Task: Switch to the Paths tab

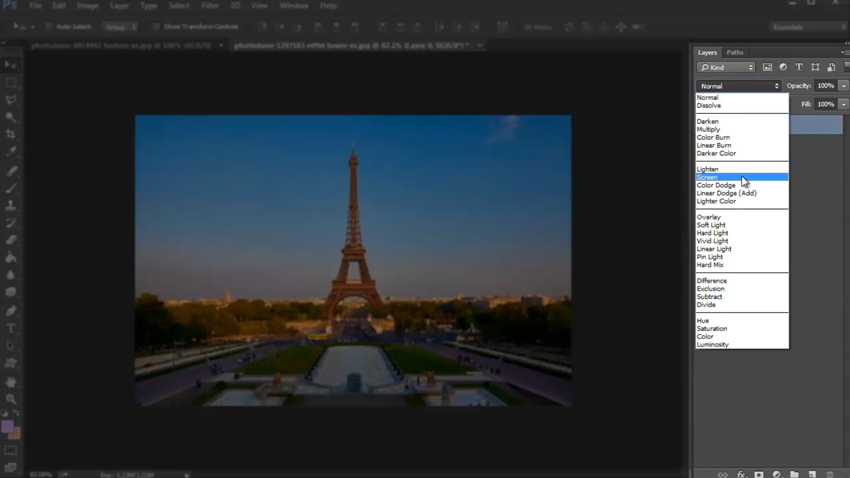Action: pyautogui.click(x=735, y=52)
